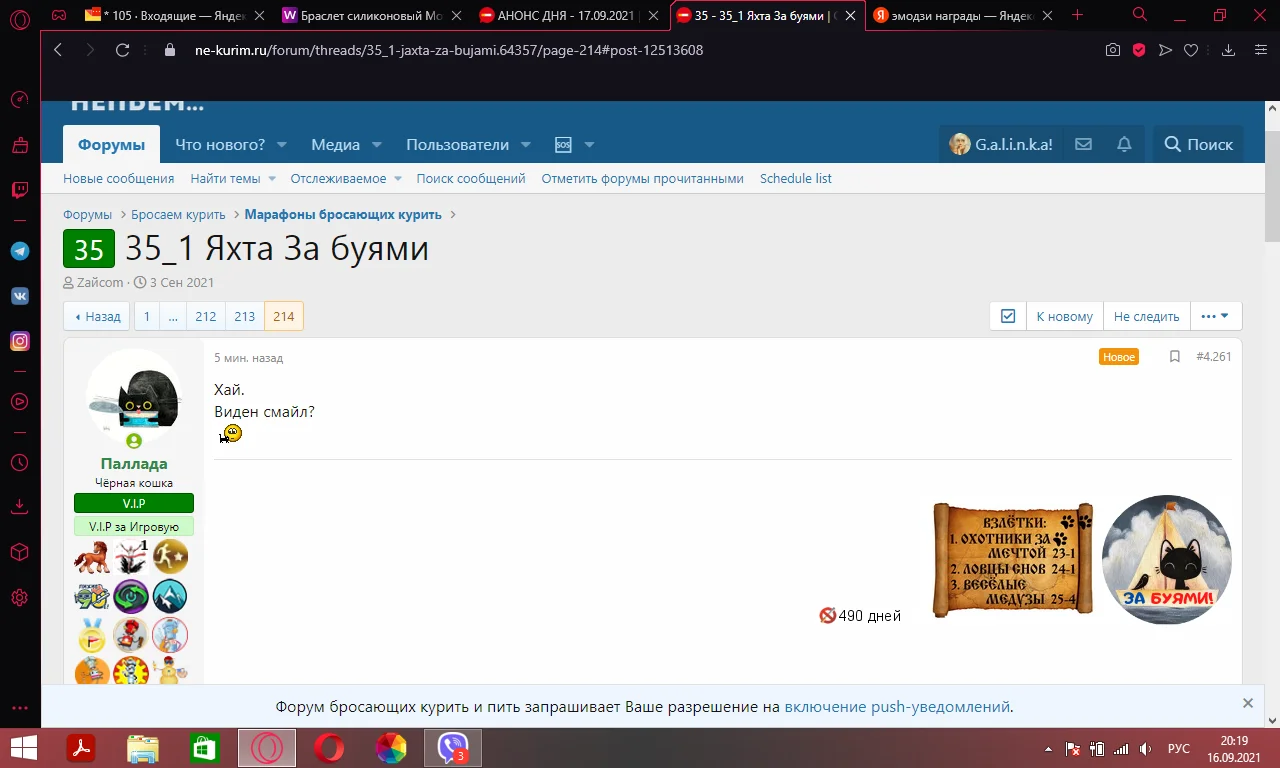
Task: Click Не следить to stop watching the thread
Action: [x=1146, y=316]
